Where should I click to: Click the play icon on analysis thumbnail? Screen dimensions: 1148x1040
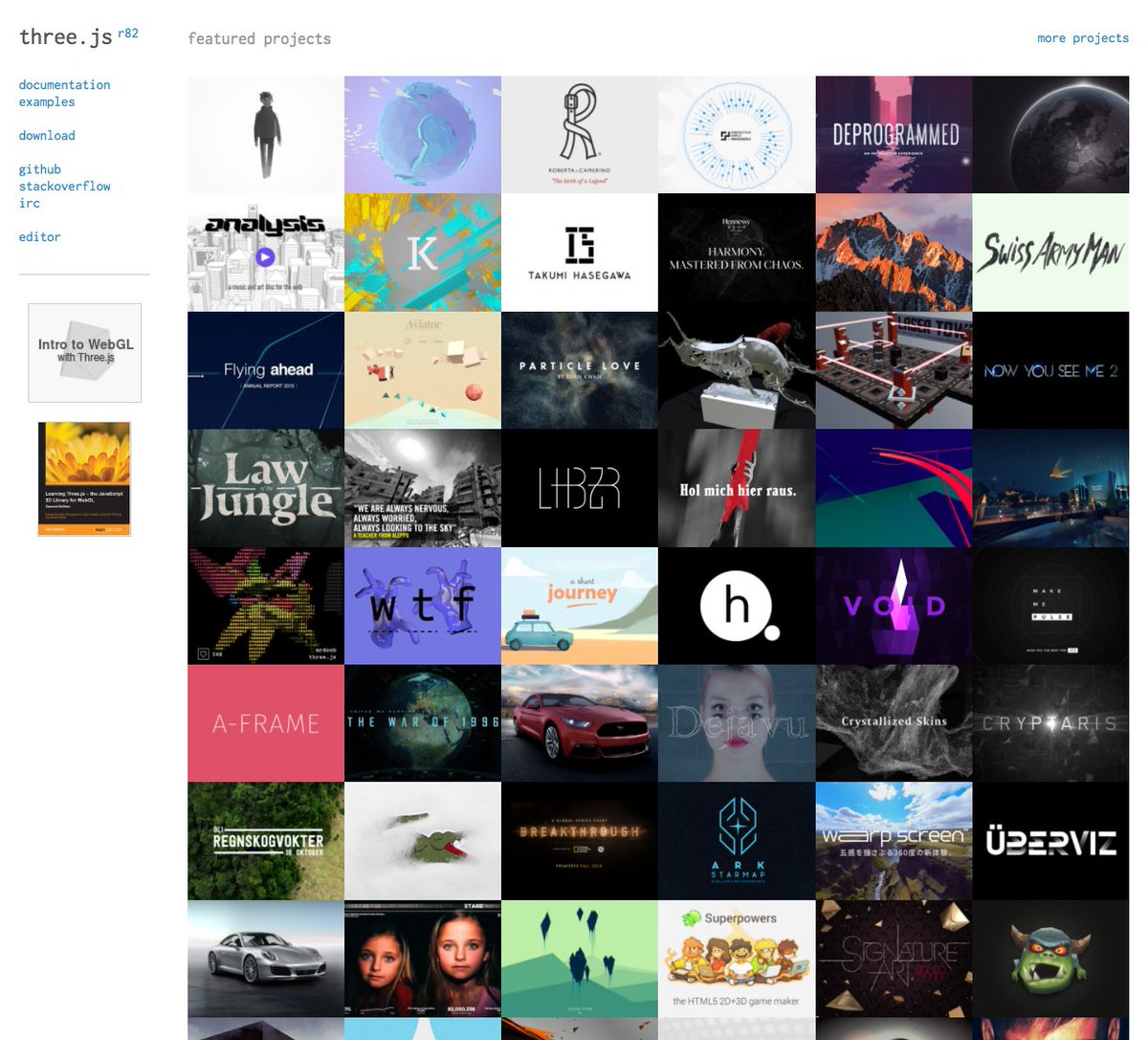pyautogui.click(x=265, y=256)
